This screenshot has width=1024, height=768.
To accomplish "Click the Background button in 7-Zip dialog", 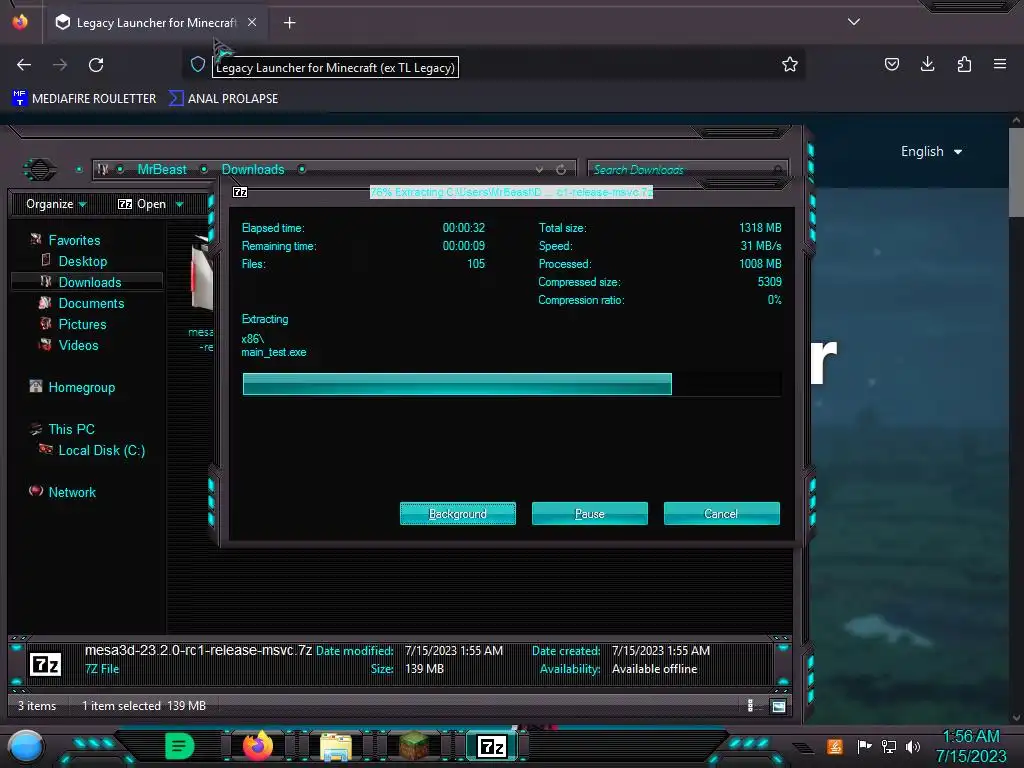I will [x=457, y=513].
